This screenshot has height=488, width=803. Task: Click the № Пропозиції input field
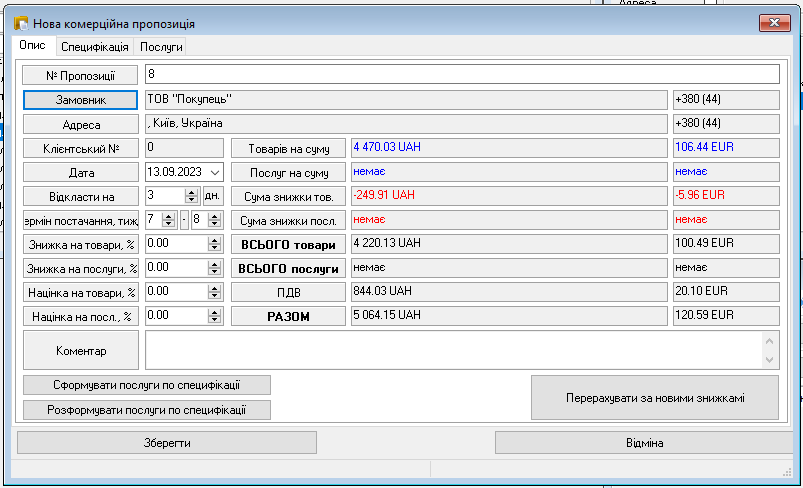[x=460, y=75]
